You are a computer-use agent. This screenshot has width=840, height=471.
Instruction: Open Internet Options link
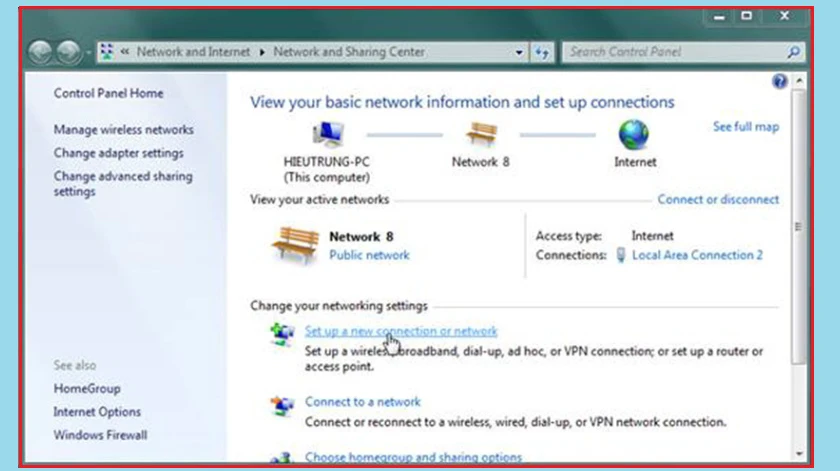click(x=97, y=412)
